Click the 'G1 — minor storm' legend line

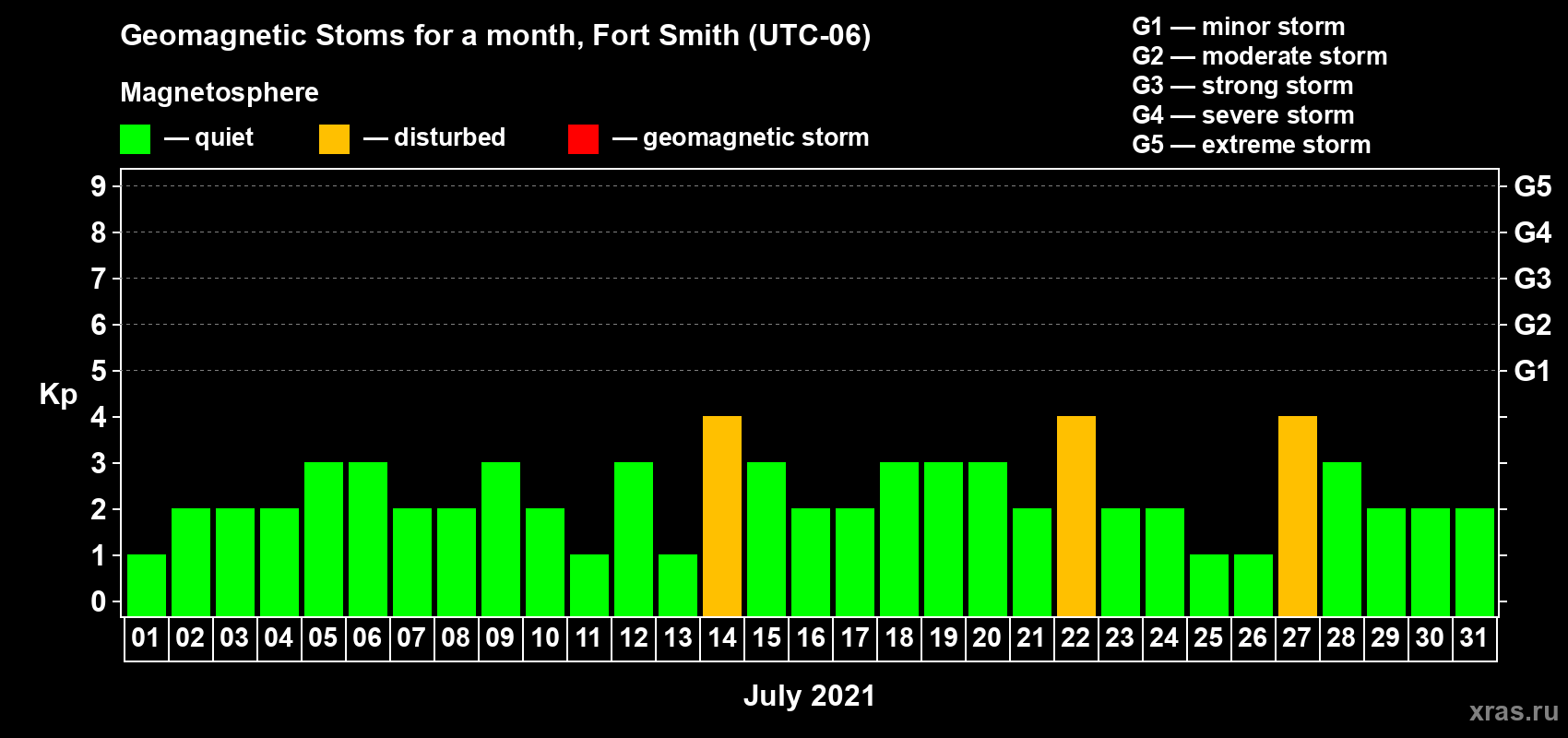point(1239,27)
